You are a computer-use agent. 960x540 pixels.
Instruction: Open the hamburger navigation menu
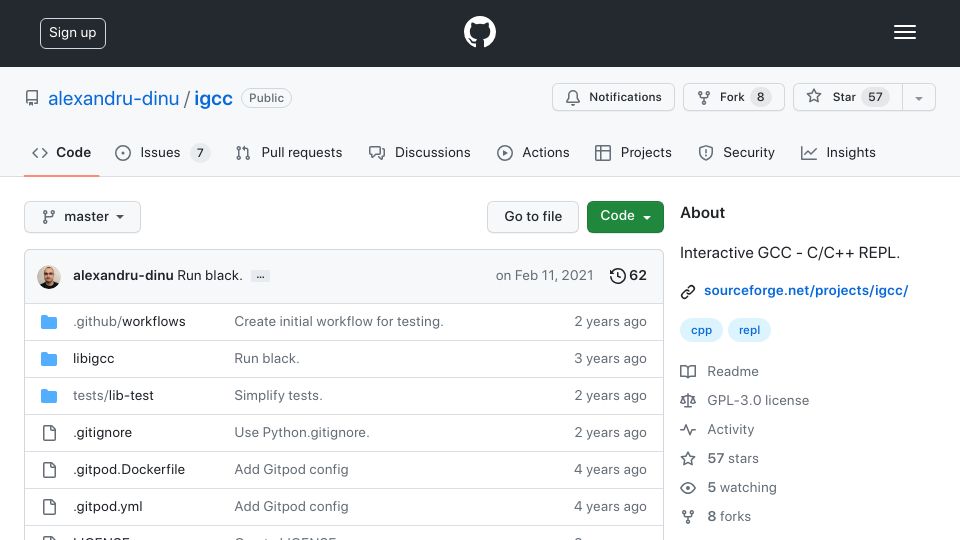[904, 32]
